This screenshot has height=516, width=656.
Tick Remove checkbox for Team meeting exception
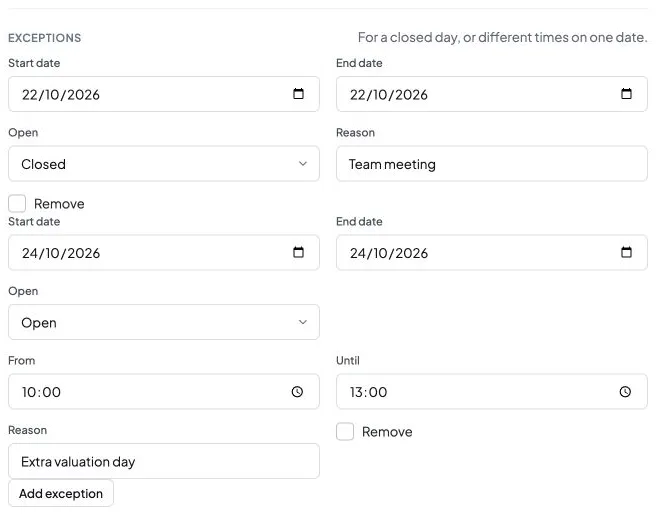[17, 203]
